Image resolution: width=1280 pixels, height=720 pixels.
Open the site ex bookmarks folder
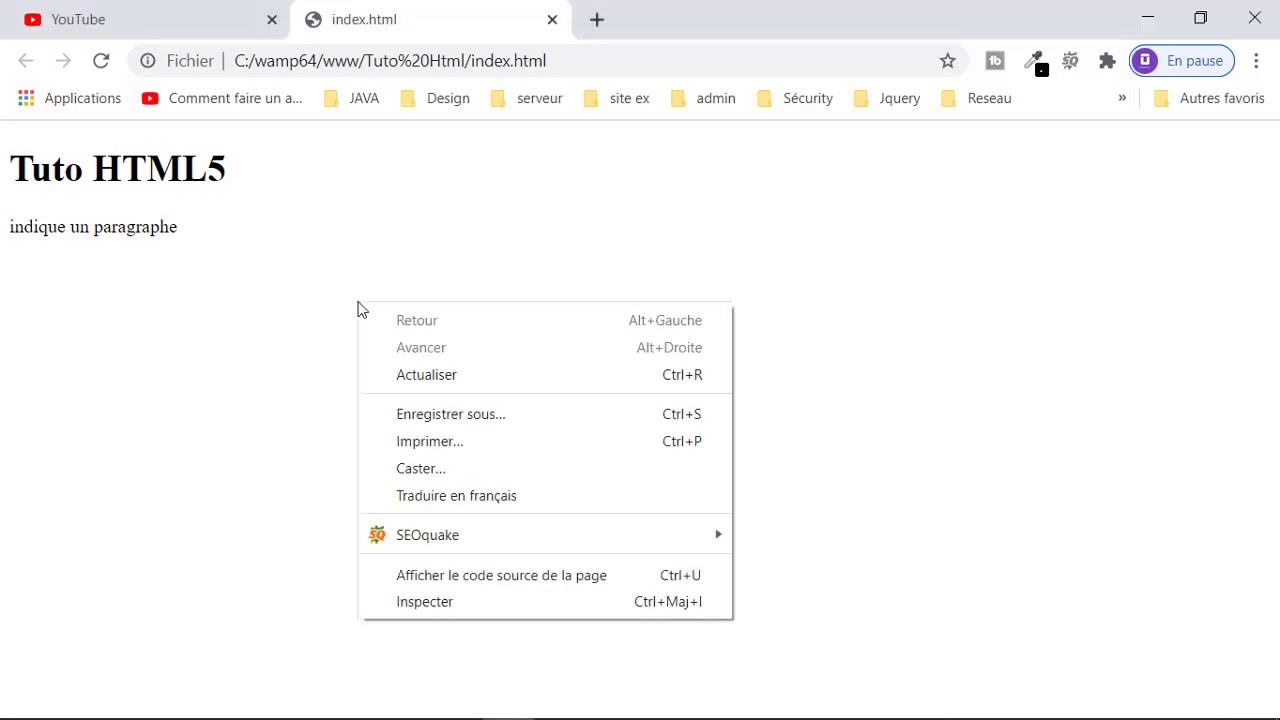(616, 98)
